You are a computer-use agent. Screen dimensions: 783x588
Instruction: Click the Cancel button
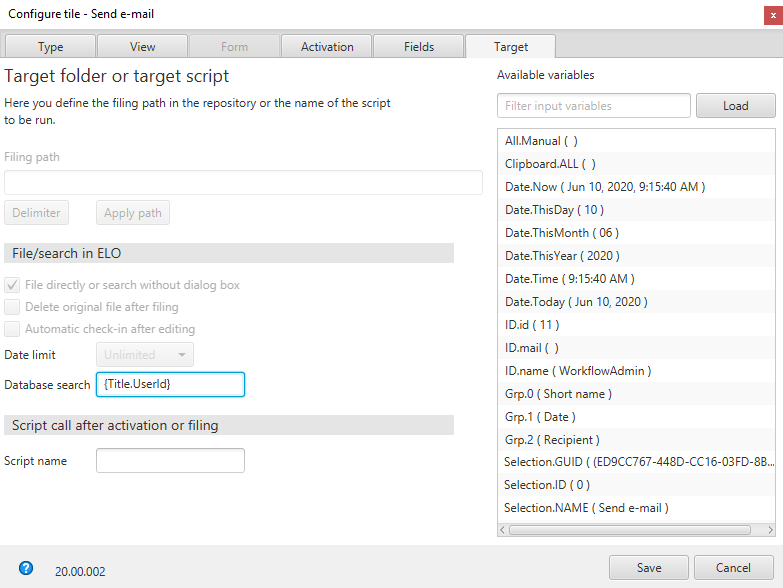pos(733,568)
